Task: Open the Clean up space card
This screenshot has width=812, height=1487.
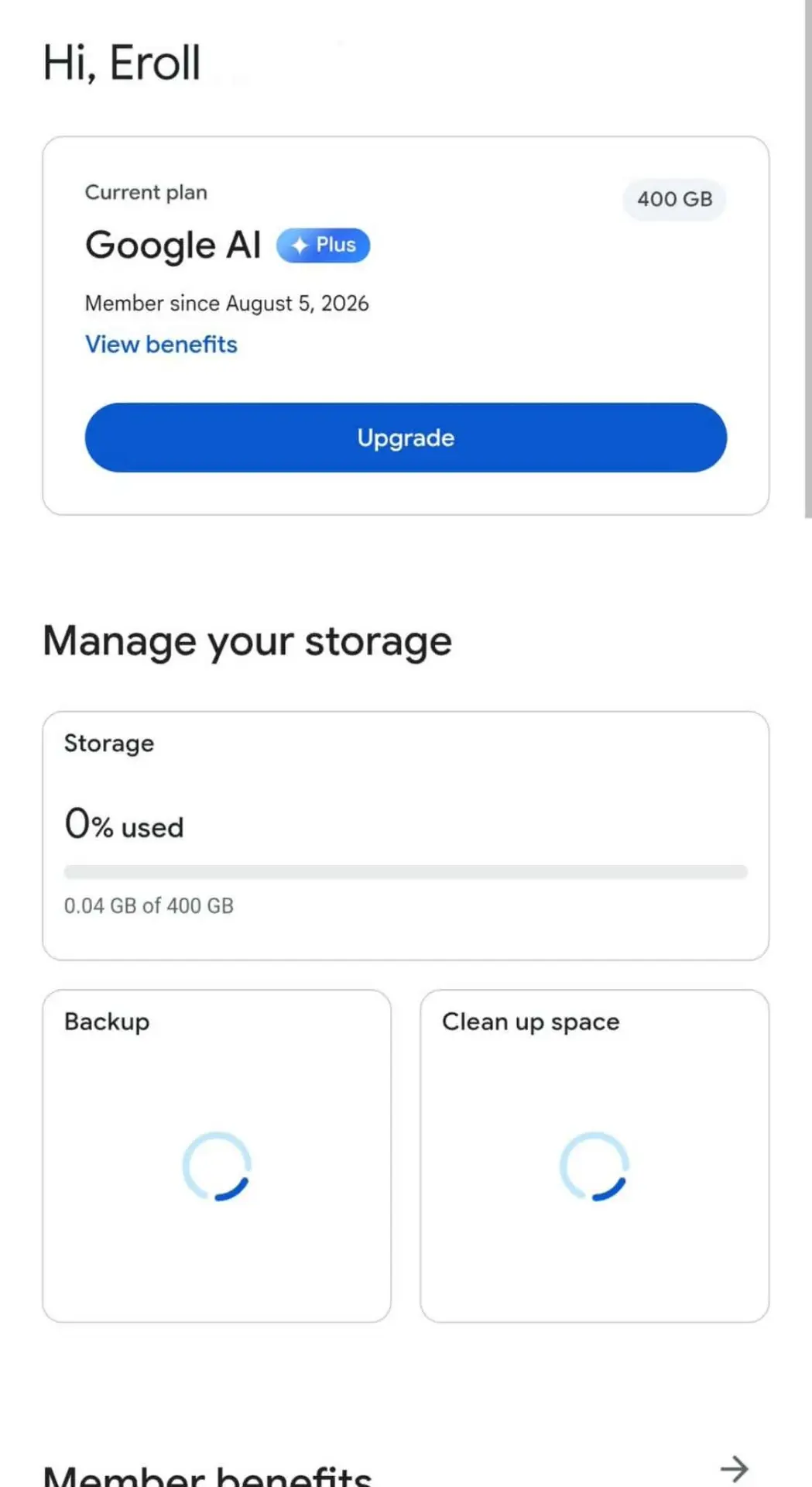Action: click(x=594, y=1156)
